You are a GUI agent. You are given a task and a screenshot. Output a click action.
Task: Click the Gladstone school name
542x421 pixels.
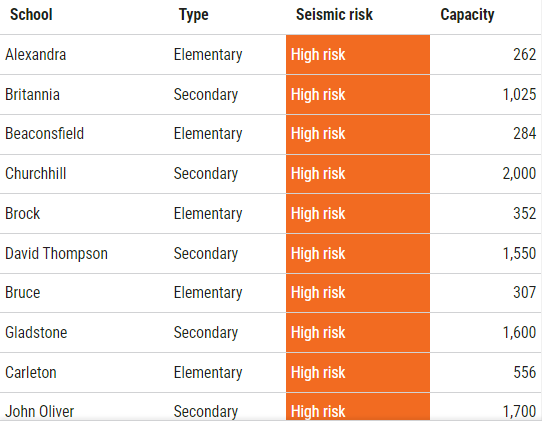pyautogui.click(x=36, y=333)
